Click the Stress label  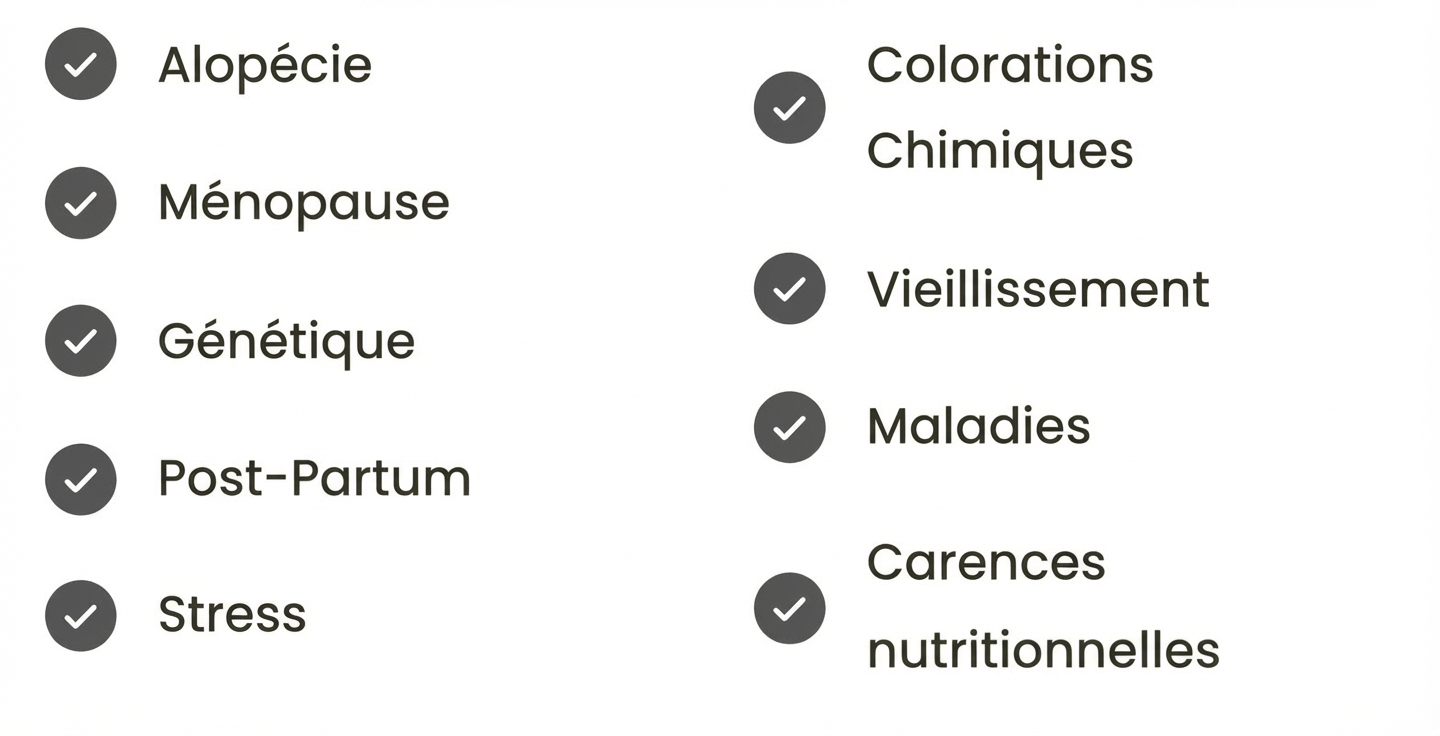pyautogui.click(x=232, y=615)
